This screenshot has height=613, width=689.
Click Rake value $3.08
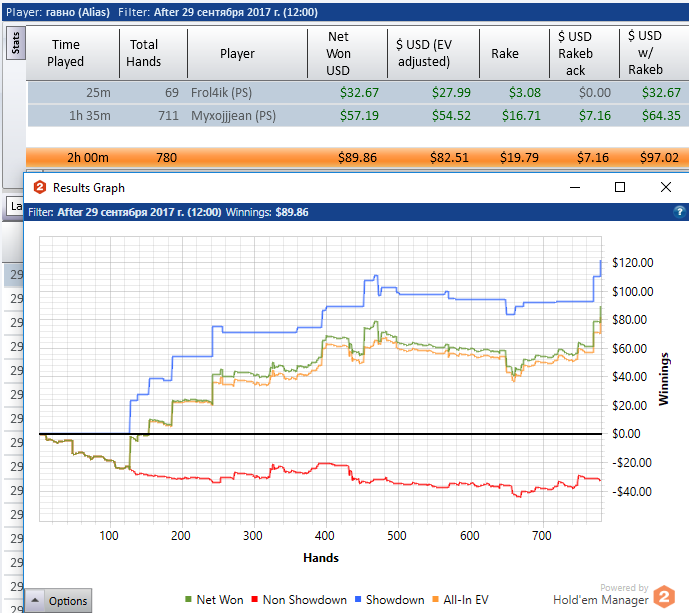pyautogui.click(x=525, y=92)
